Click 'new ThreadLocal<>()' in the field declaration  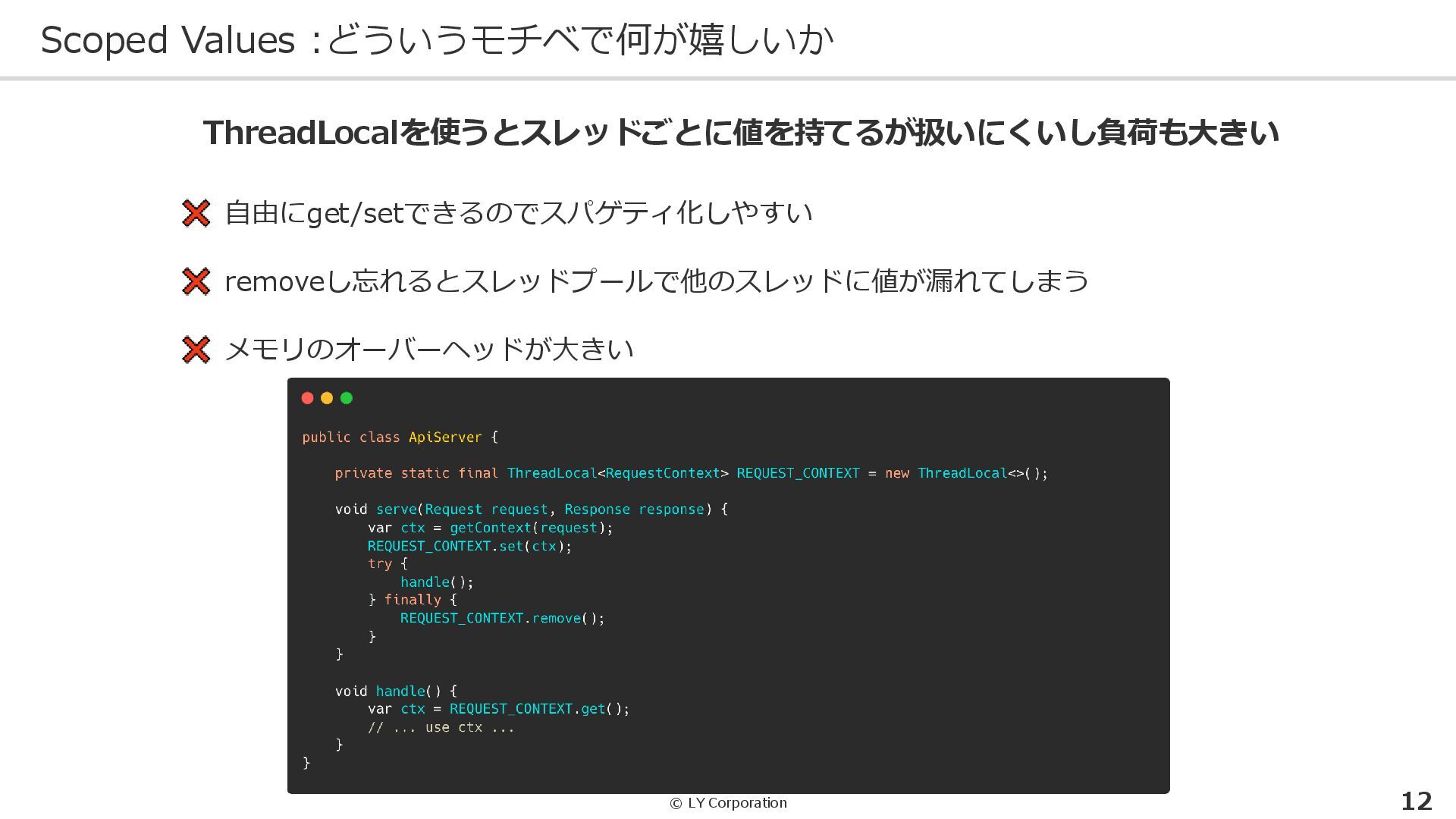coord(966,473)
